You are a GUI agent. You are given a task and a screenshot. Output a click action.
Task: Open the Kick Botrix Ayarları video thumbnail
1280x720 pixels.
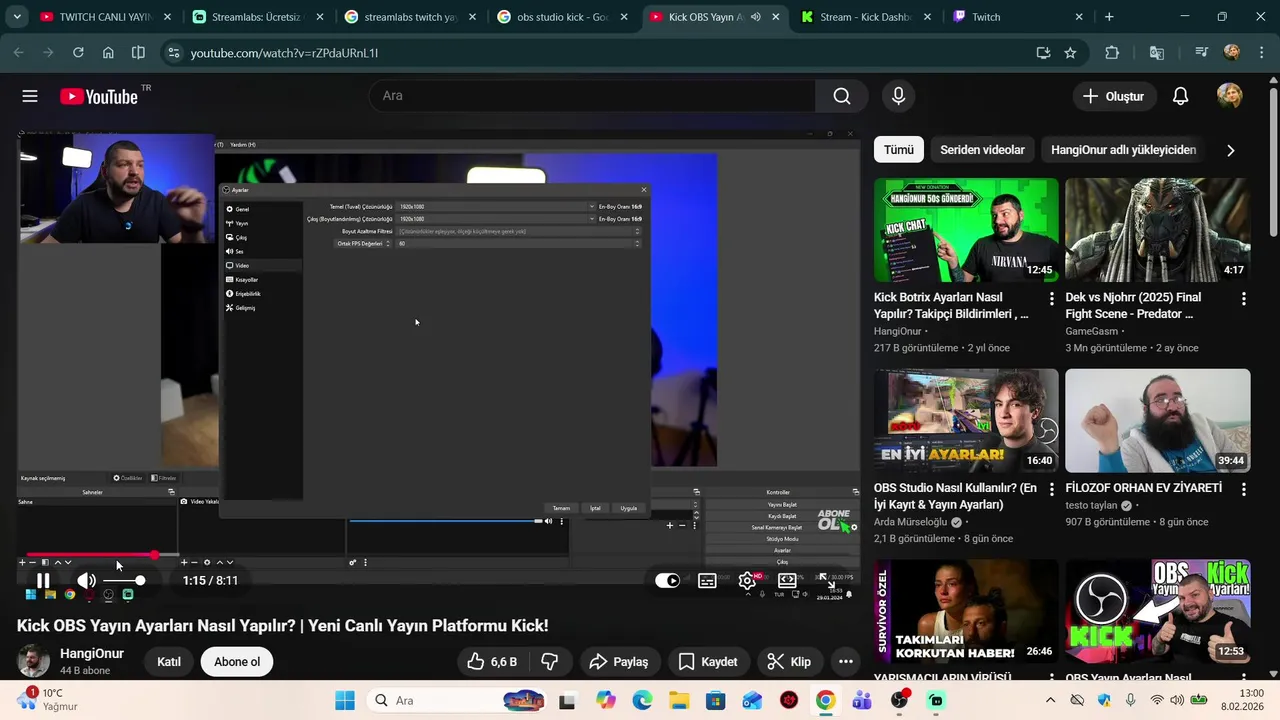pyautogui.click(x=966, y=230)
